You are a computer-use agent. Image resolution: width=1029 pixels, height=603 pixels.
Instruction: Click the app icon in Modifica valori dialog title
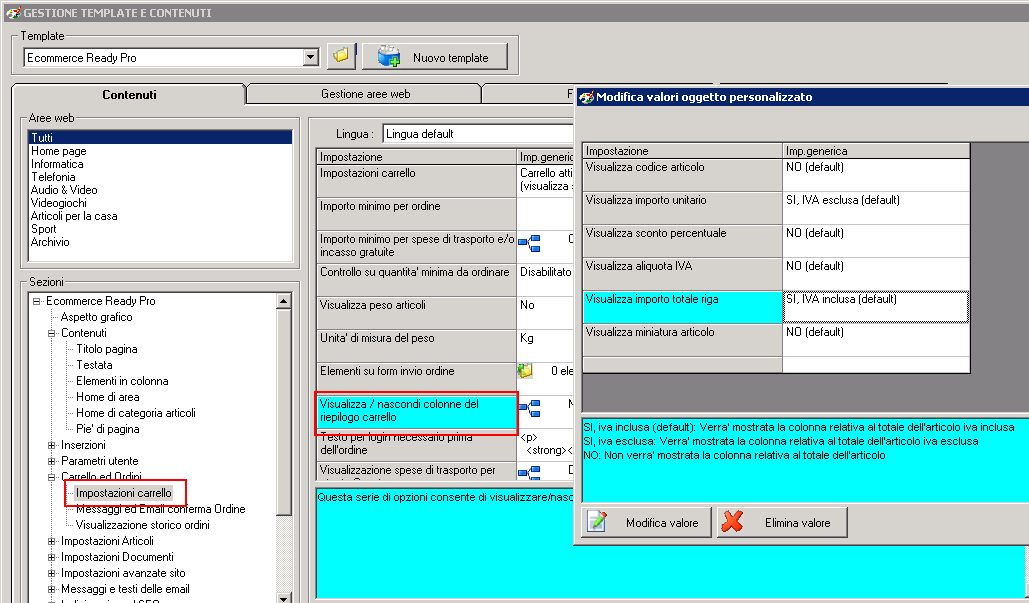point(587,97)
